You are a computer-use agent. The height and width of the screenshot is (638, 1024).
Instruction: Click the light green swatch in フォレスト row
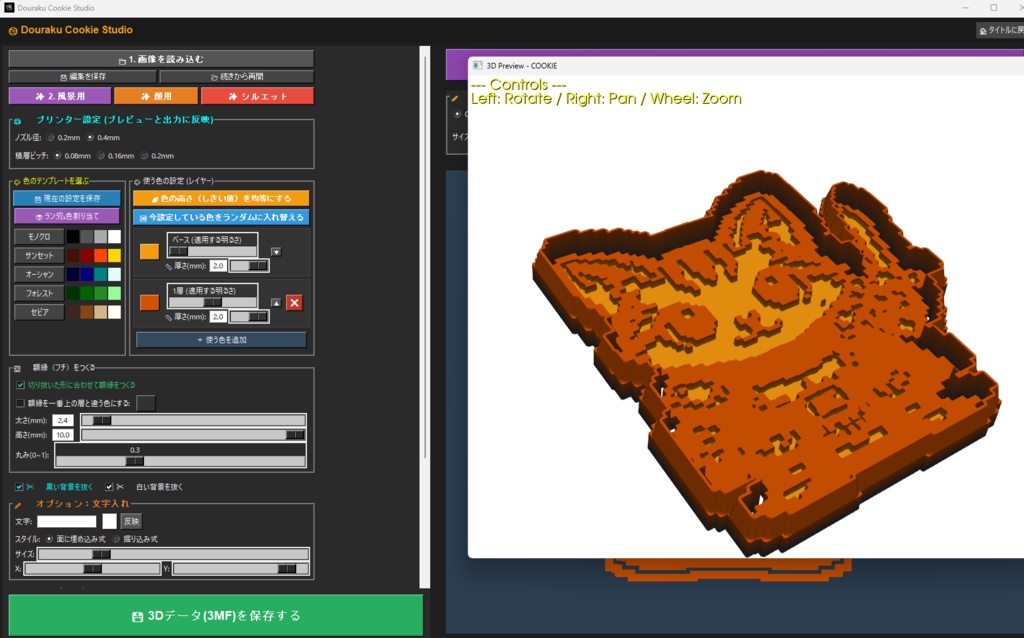(114, 293)
